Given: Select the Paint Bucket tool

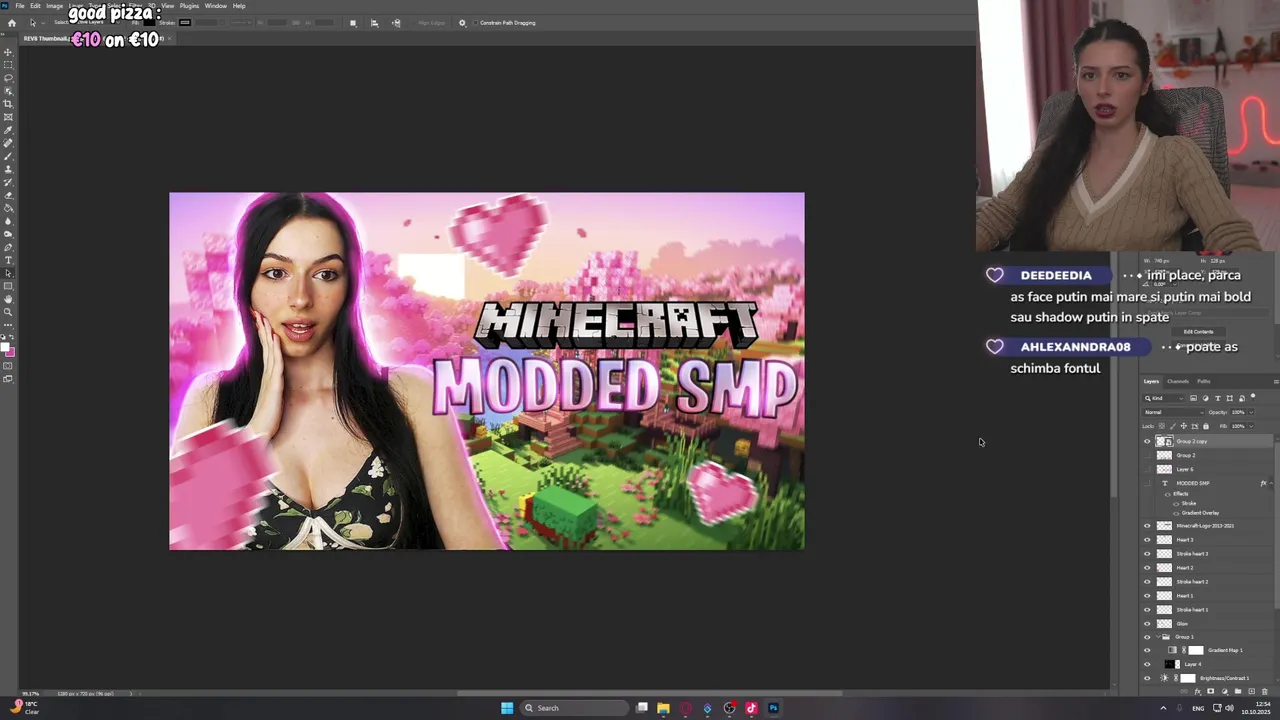Looking at the screenshot, I should pos(8,208).
